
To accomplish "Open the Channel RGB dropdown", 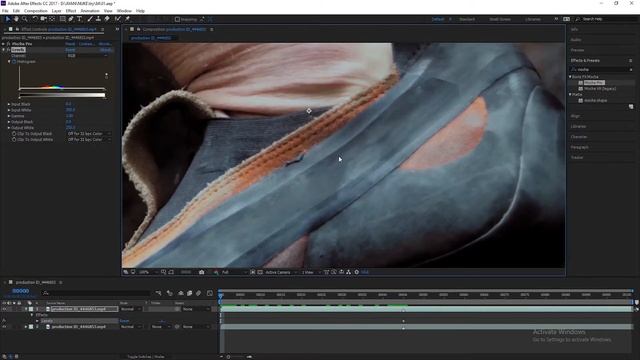I will [x=87, y=56].
